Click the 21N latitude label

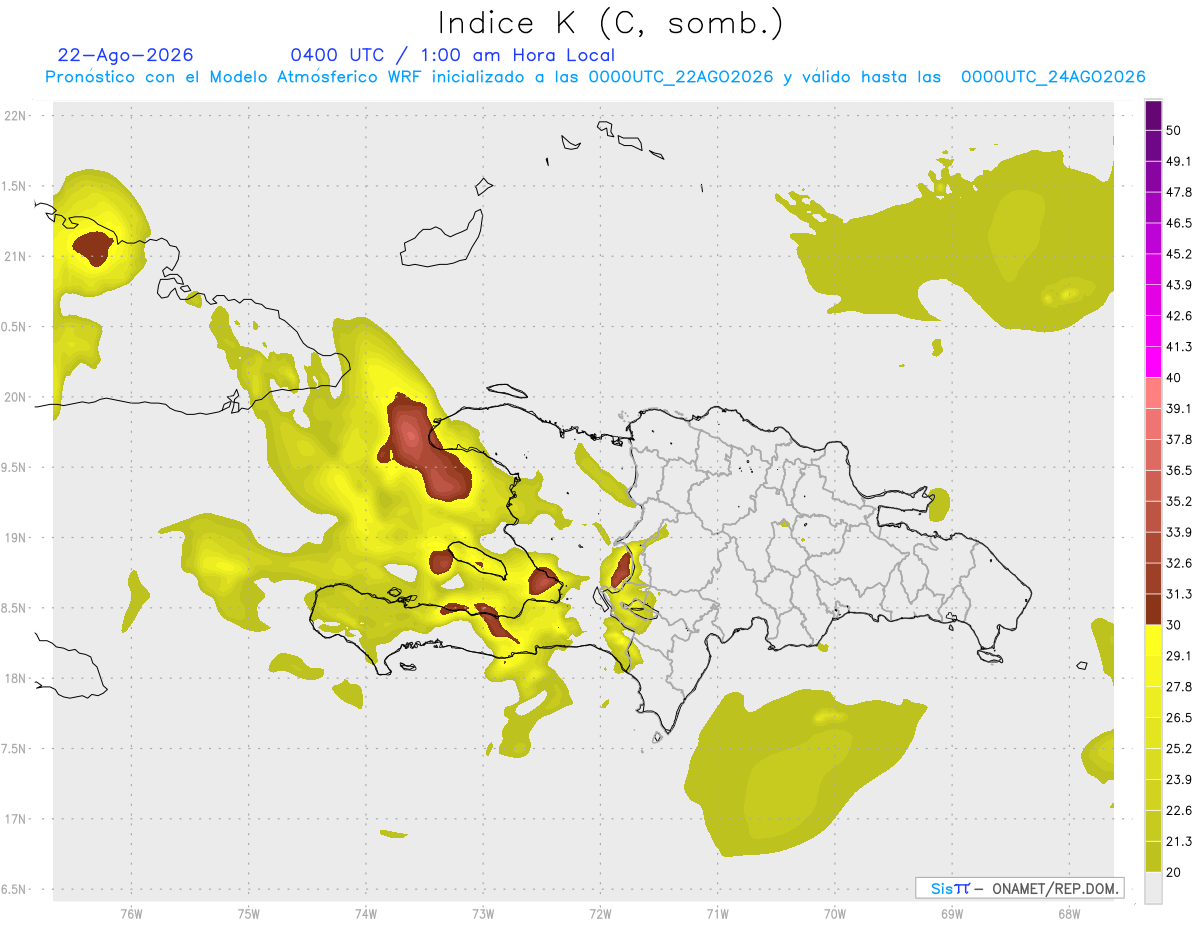coord(16,256)
